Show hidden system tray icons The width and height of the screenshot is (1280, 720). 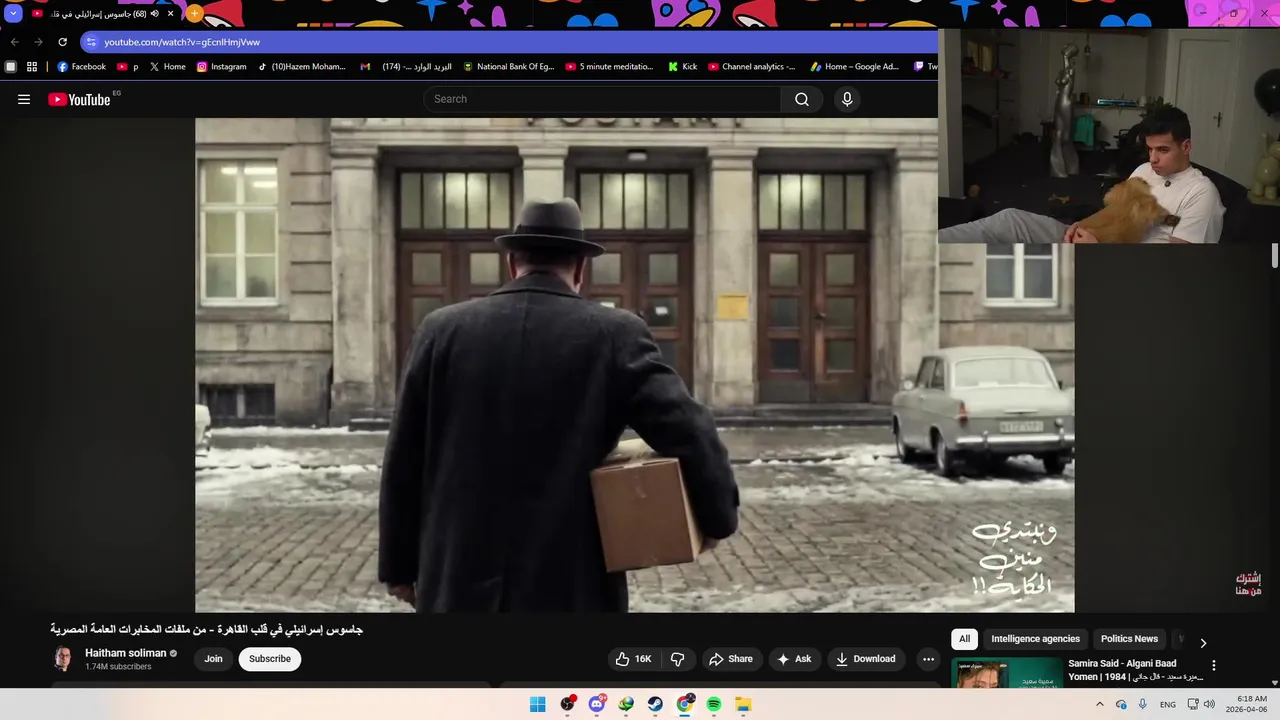click(x=1100, y=704)
